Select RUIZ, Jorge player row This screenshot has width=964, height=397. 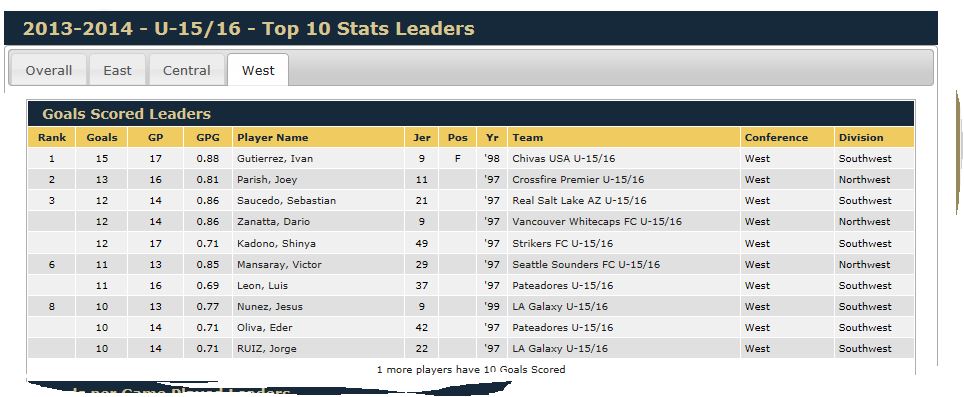(x=471, y=348)
